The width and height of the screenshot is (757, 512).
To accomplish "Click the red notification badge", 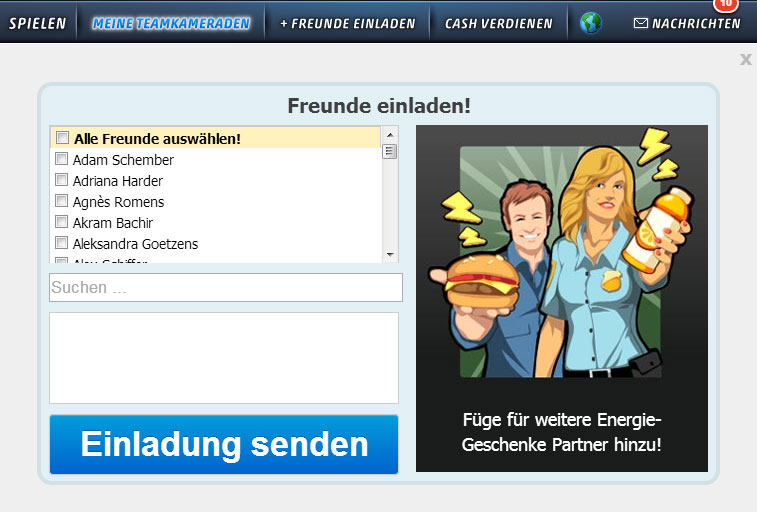I will [726, 5].
